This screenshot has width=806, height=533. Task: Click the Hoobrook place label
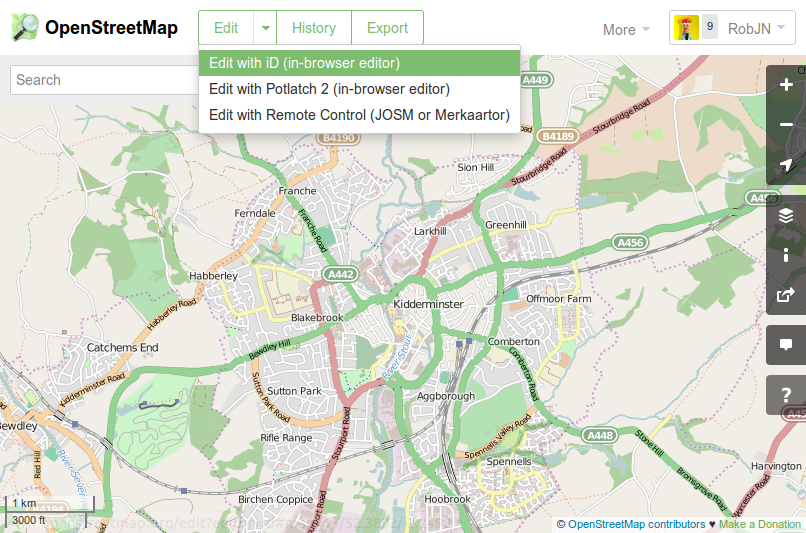[x=447, y=499]
